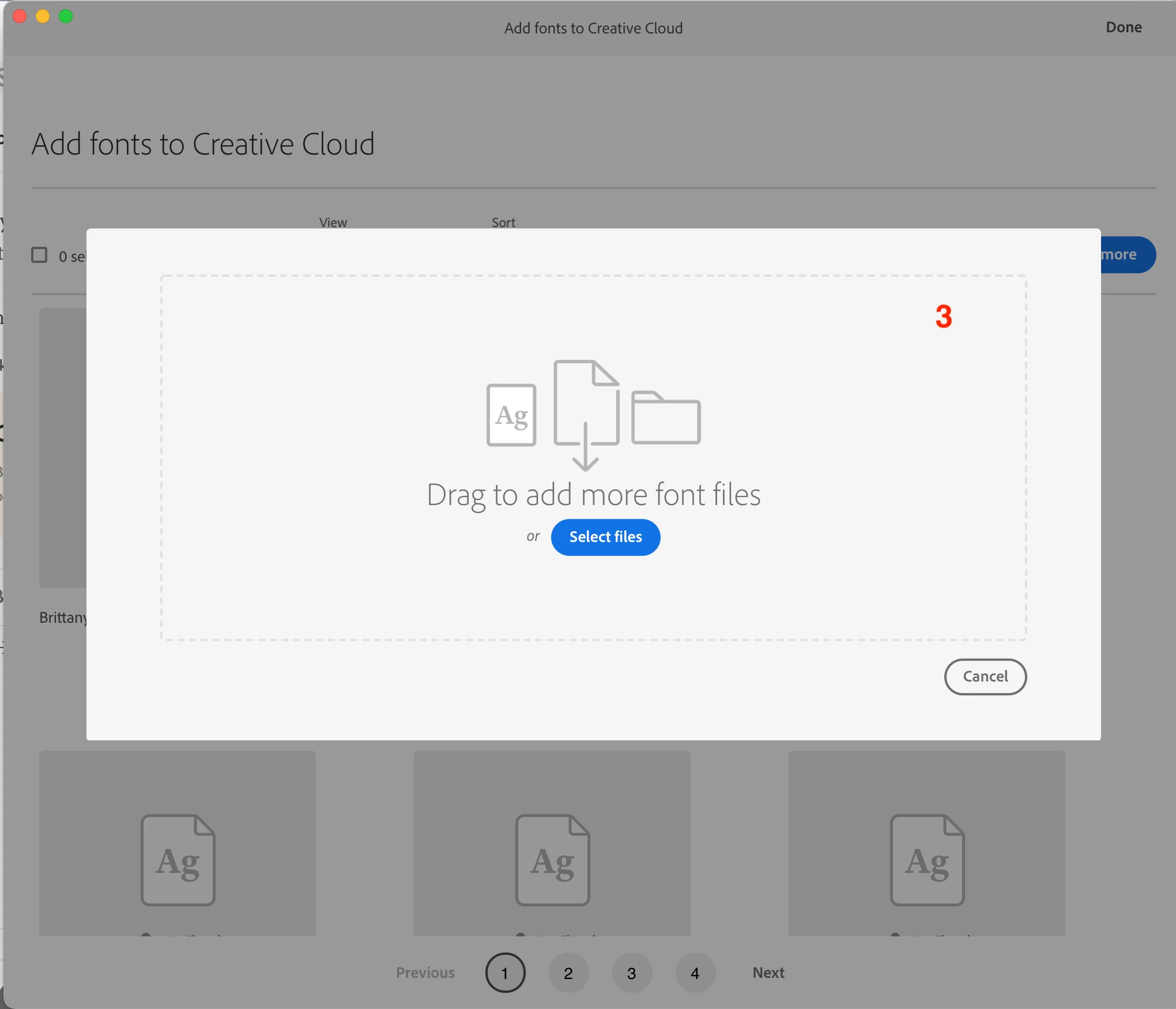This screenshot has width=1176, height=1009.
Task: Click the Brittany font thumbnail
Action: 62,447
